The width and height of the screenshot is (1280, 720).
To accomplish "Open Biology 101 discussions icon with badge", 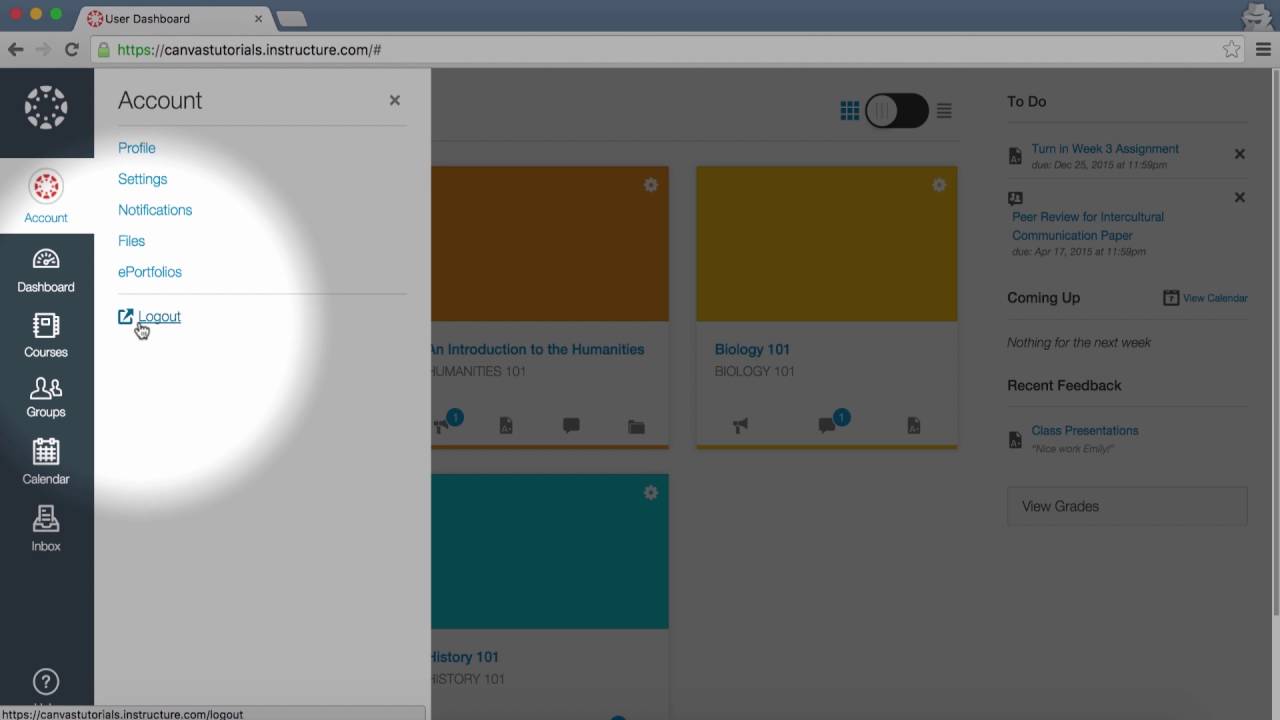I will point(827,425).
